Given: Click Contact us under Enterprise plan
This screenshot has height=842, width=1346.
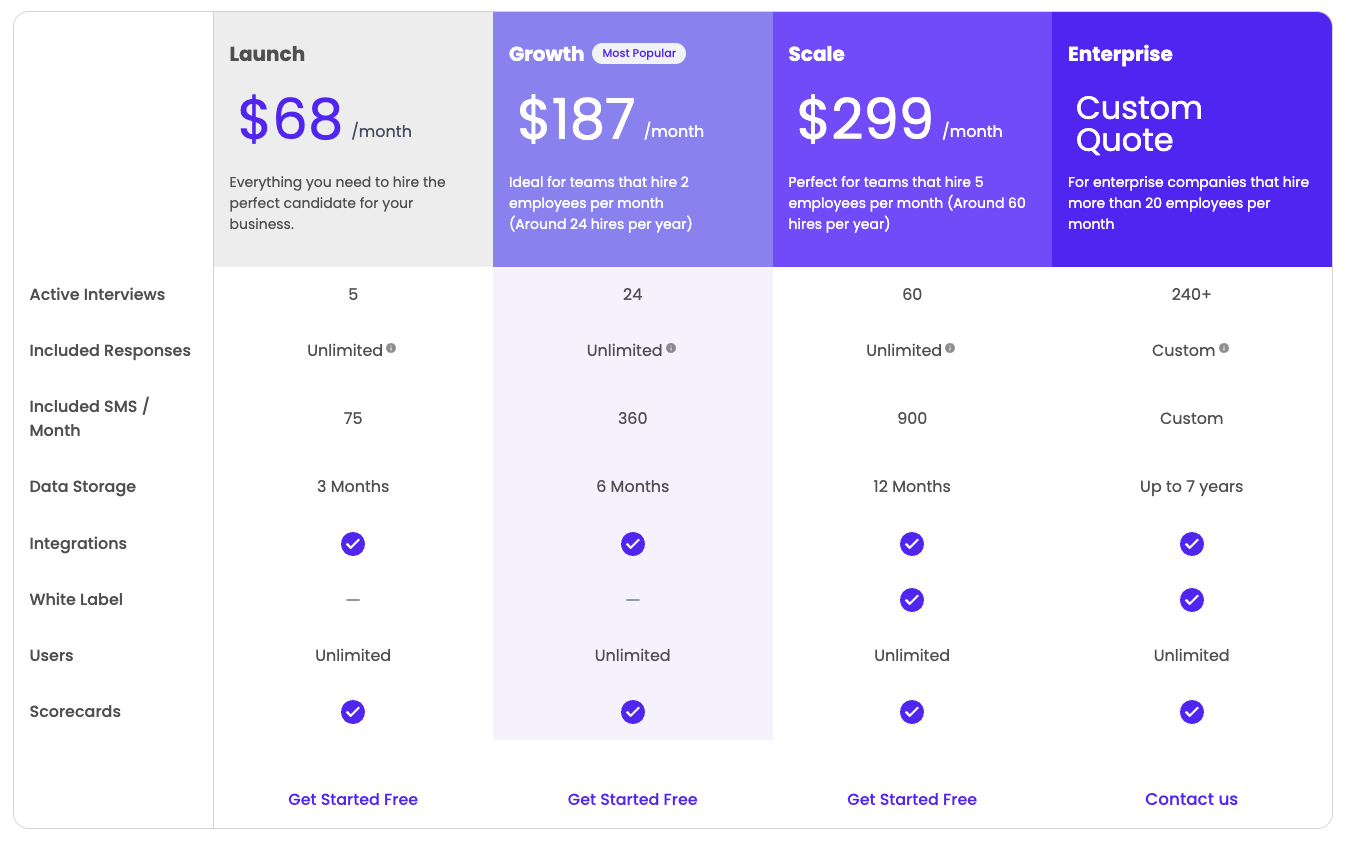Looking at the screenshot, I should tap(1192, 799).
